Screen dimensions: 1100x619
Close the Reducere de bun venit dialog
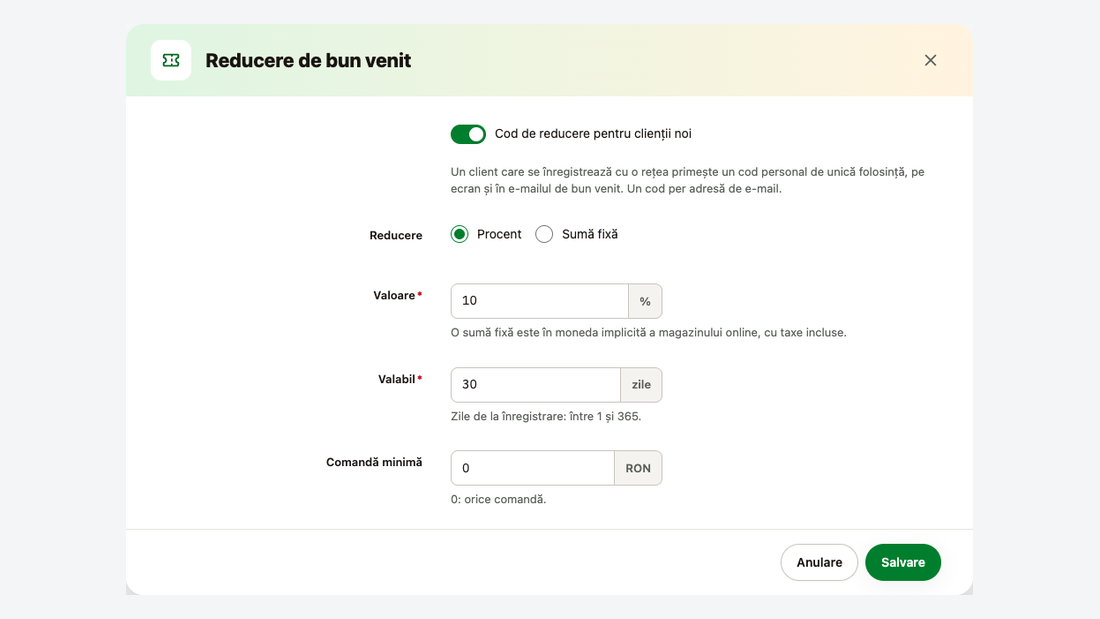click(x=930, y=60)
